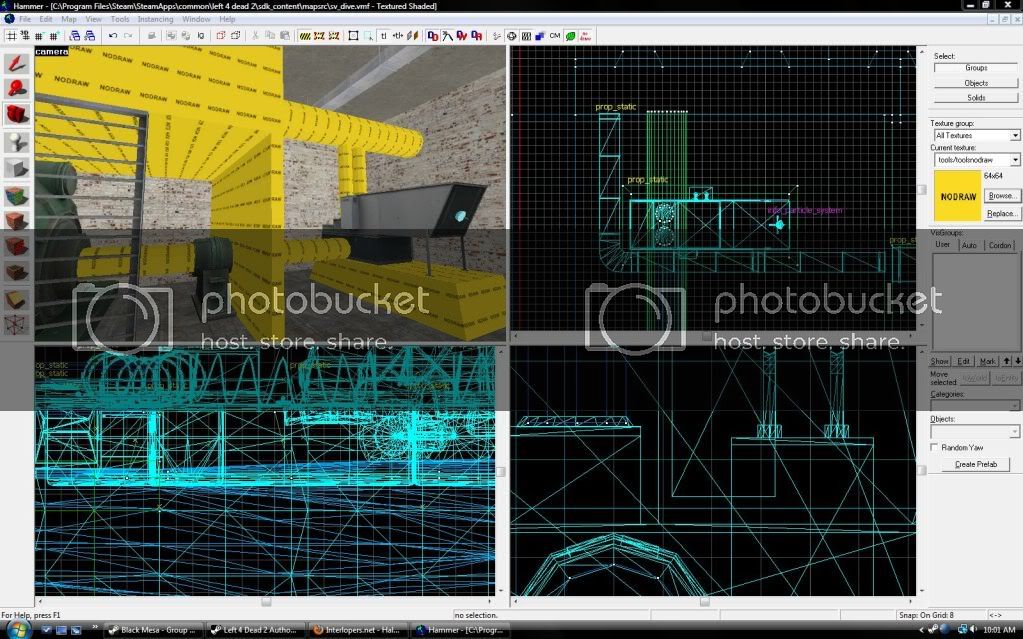1023x639 pixels.
Task: Toggle cordon state striped yellow icon
Action: coord(305,36)
